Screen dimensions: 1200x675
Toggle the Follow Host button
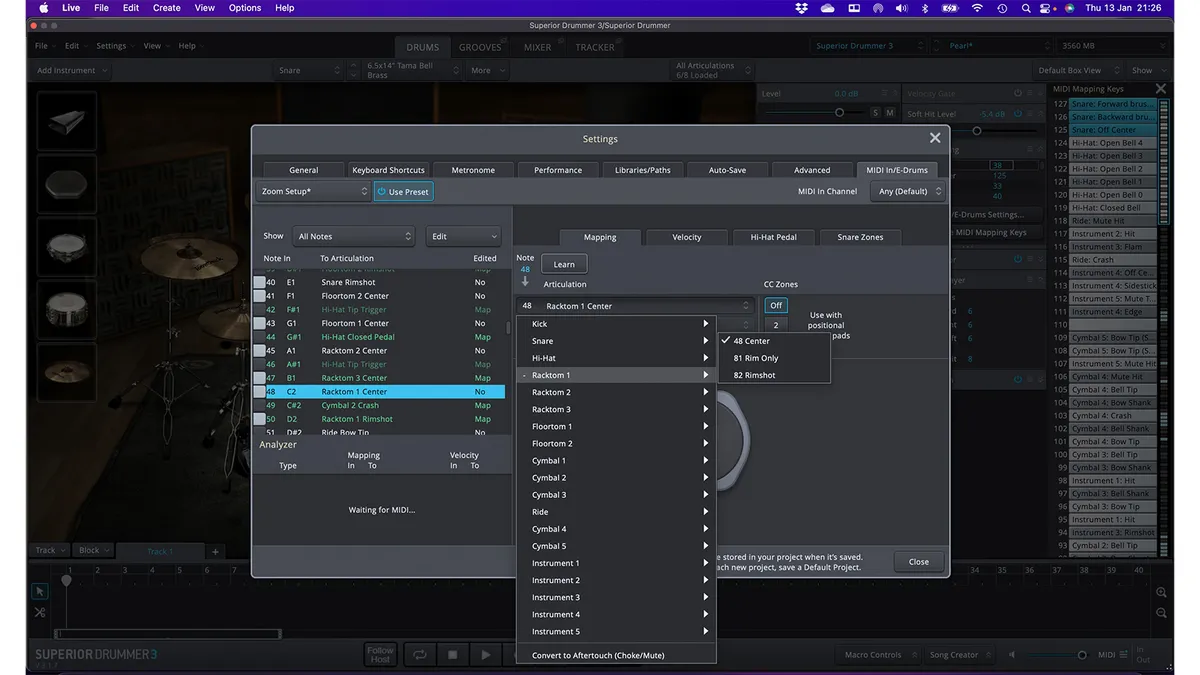click(380, 655)
